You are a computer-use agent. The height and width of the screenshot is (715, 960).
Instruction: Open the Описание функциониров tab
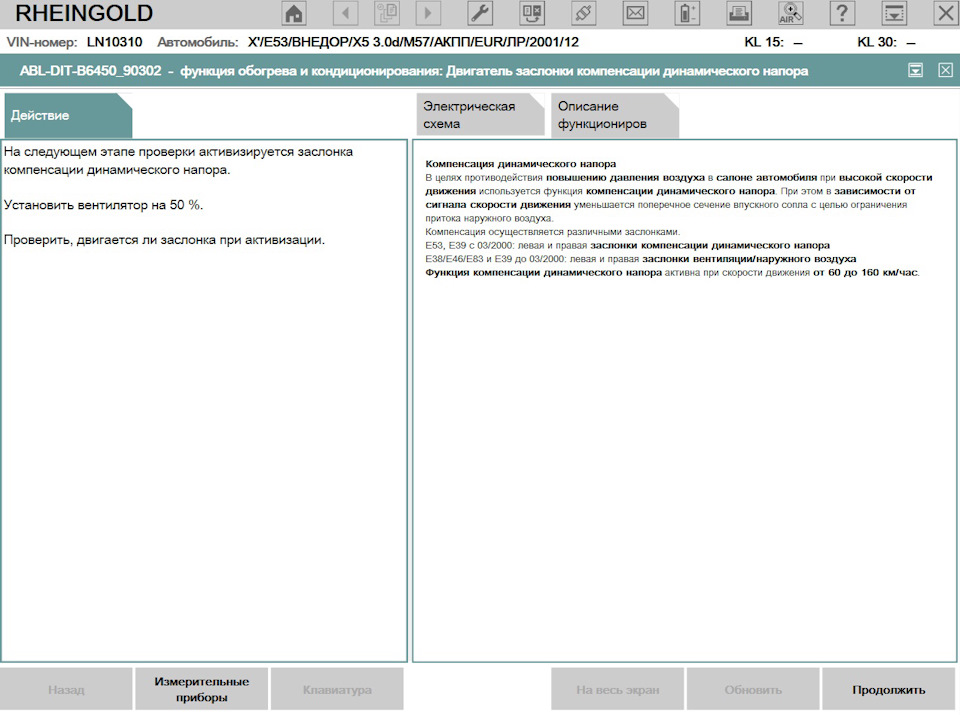pos(615,114)
